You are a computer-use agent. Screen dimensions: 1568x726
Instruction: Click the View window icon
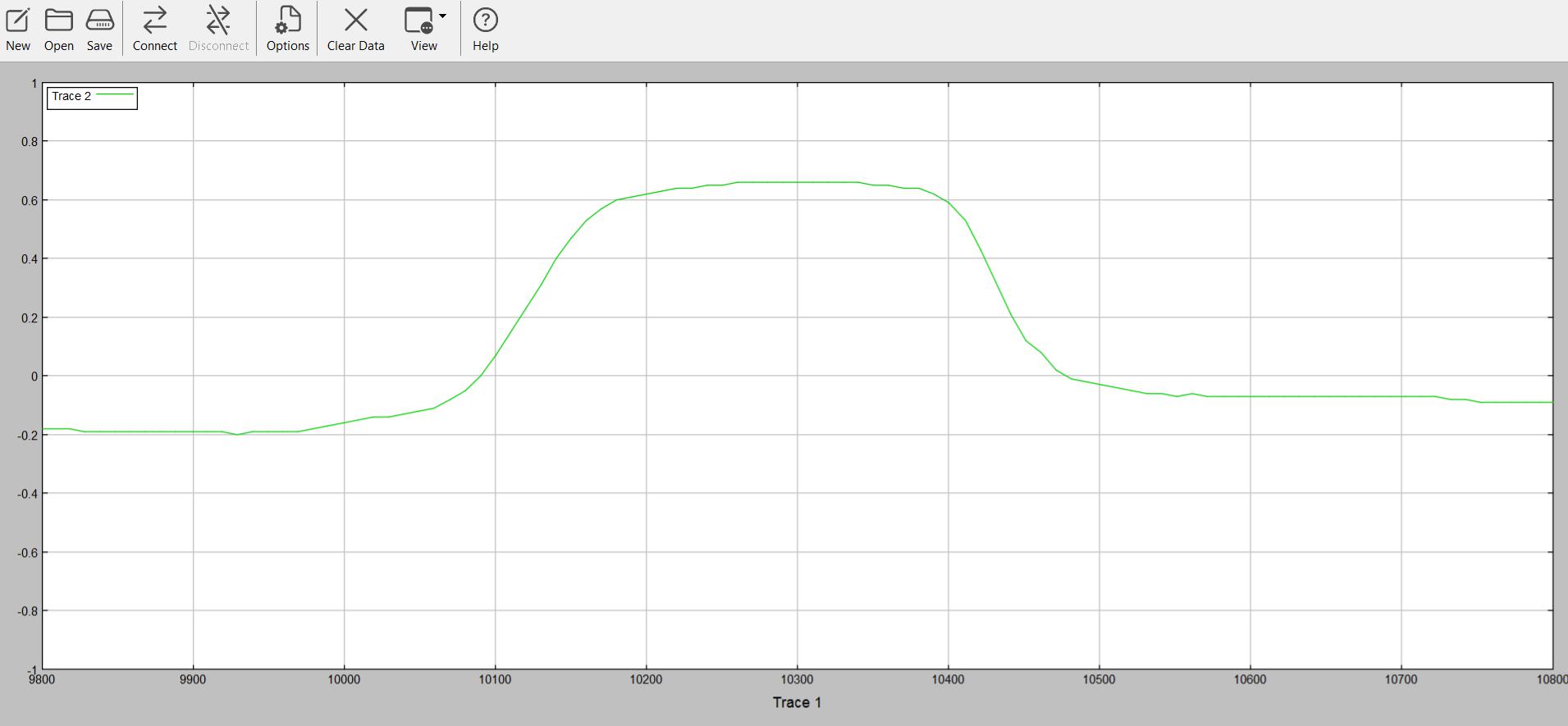[419, 21]
